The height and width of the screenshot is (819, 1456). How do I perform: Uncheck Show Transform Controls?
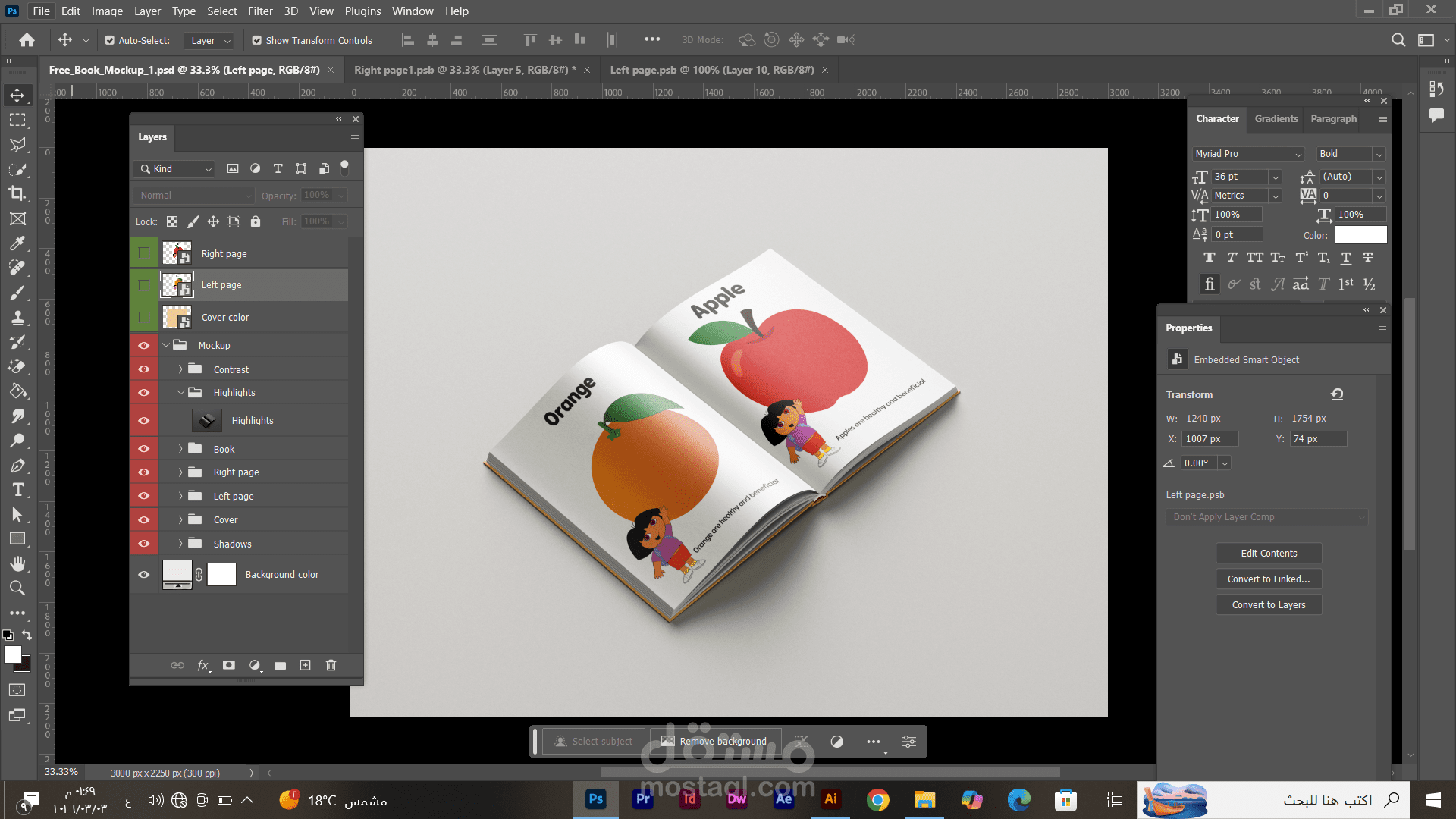pos(257,40)
